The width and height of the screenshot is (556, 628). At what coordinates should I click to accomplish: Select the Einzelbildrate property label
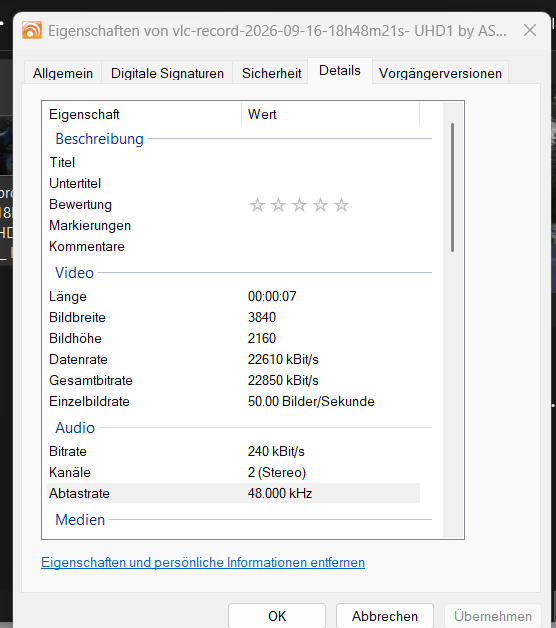pos(89,401)
